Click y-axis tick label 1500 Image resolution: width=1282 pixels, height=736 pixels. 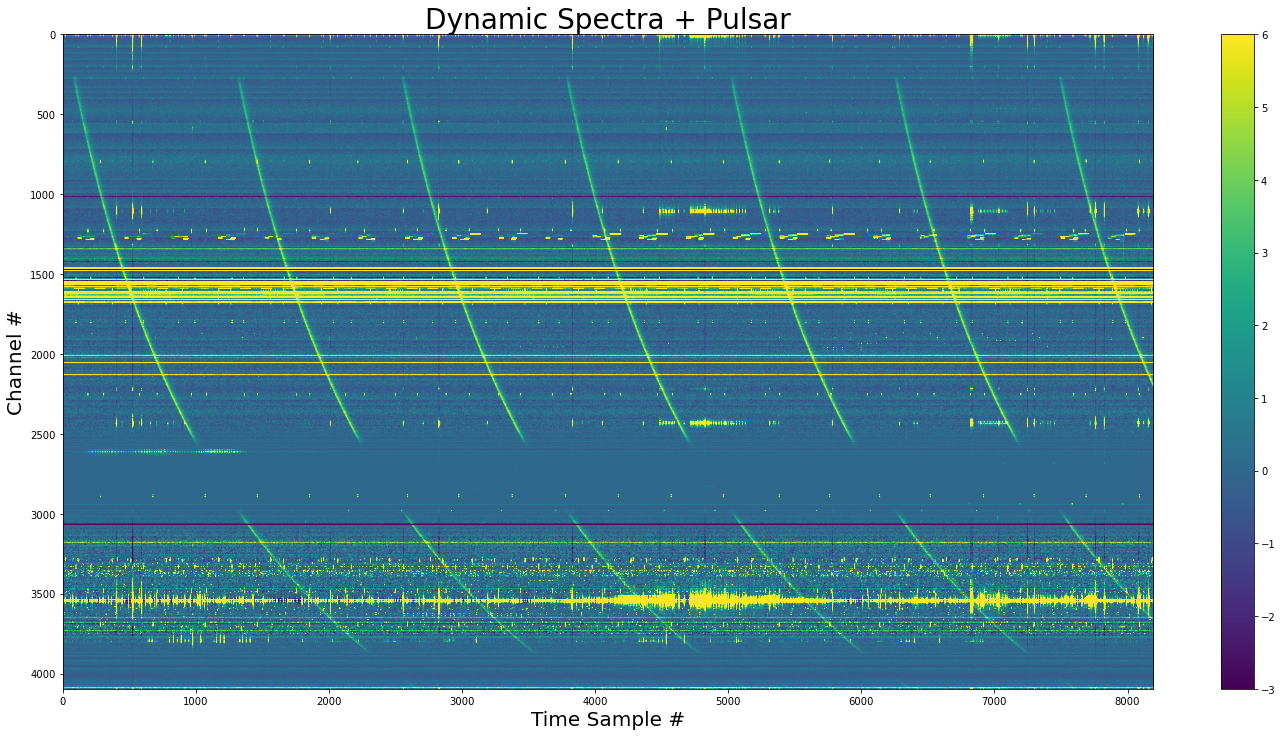[x=43, y=275]
